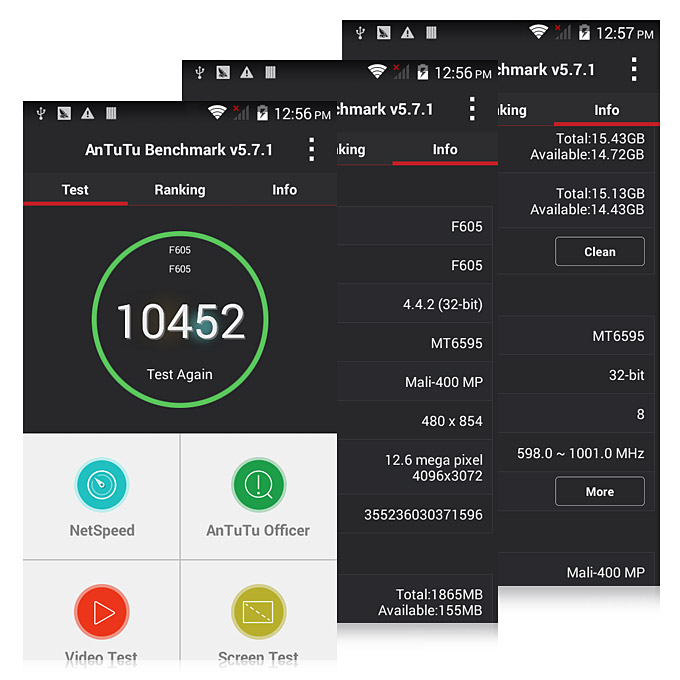Tap the 10452 benchmark score
The width and height of the screenshot is (680, 680).
180,322
